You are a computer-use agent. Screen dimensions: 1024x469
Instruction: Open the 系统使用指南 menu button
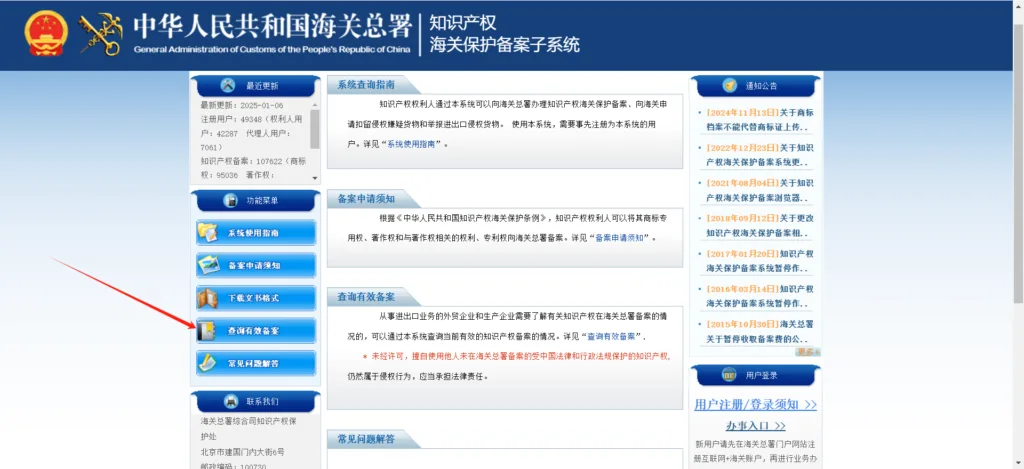coord(256,233)
